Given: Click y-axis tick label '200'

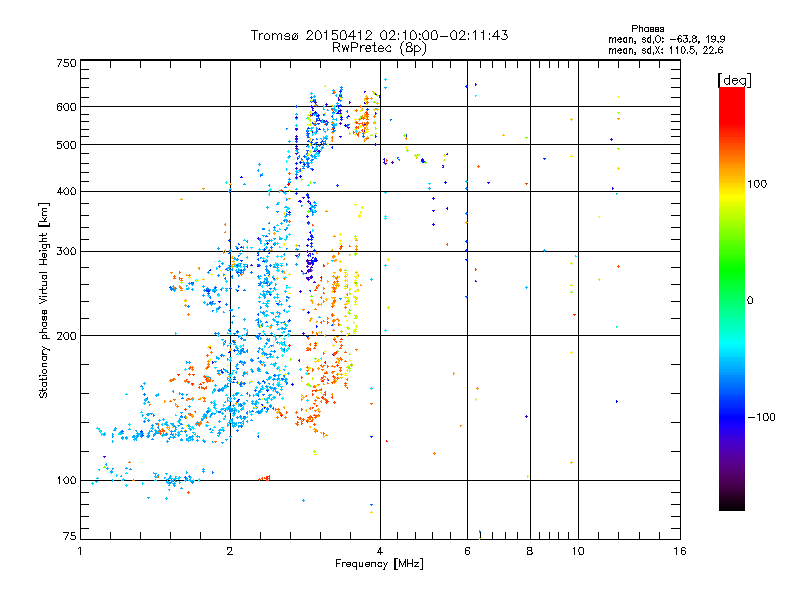Looking at the screenshot, I should click(x=66, y=336).
